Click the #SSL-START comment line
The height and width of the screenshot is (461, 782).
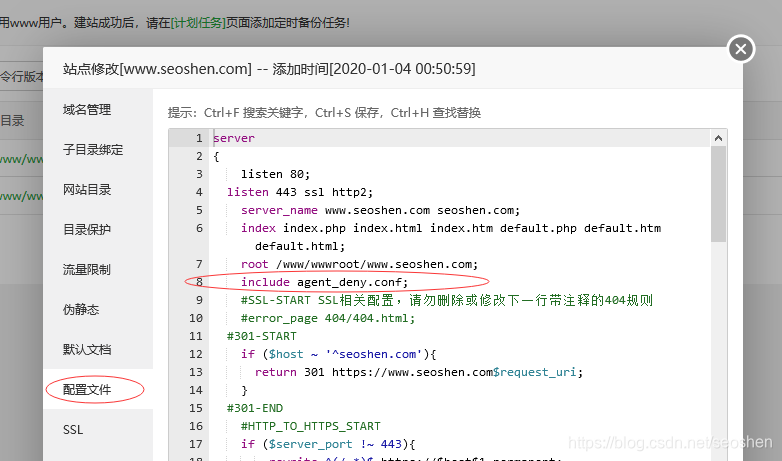click(x=447, y=300)
